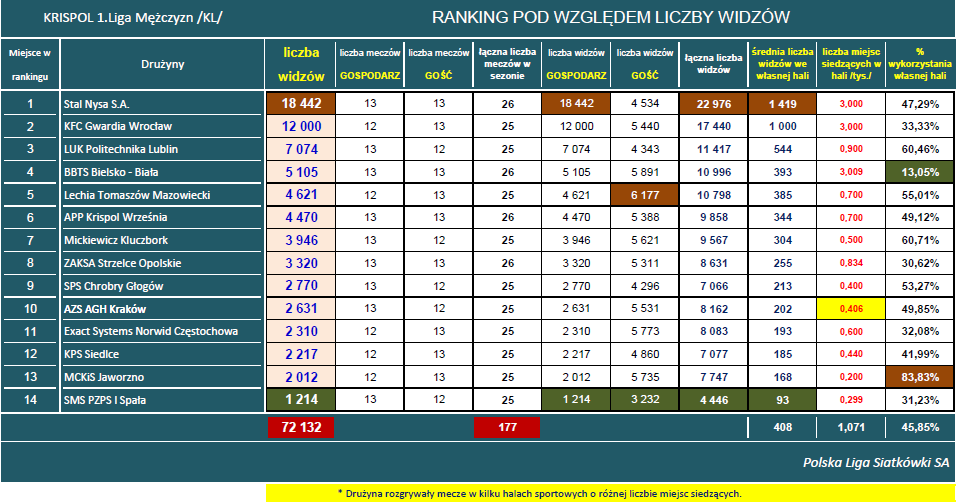This screenshot has width=956, height=502.
Task: Select Lechia Tomaszów Mazowiecki team name
Action: click(137, 195)
